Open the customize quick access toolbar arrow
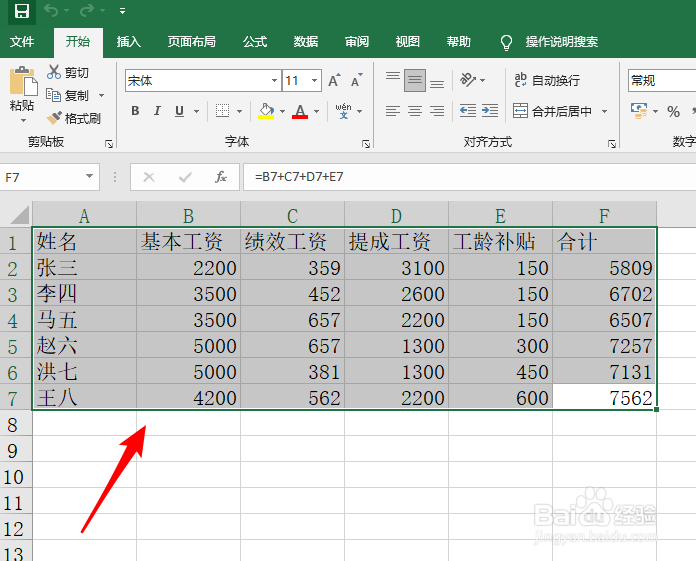696x561 pixels. click(x=122, y=11)
